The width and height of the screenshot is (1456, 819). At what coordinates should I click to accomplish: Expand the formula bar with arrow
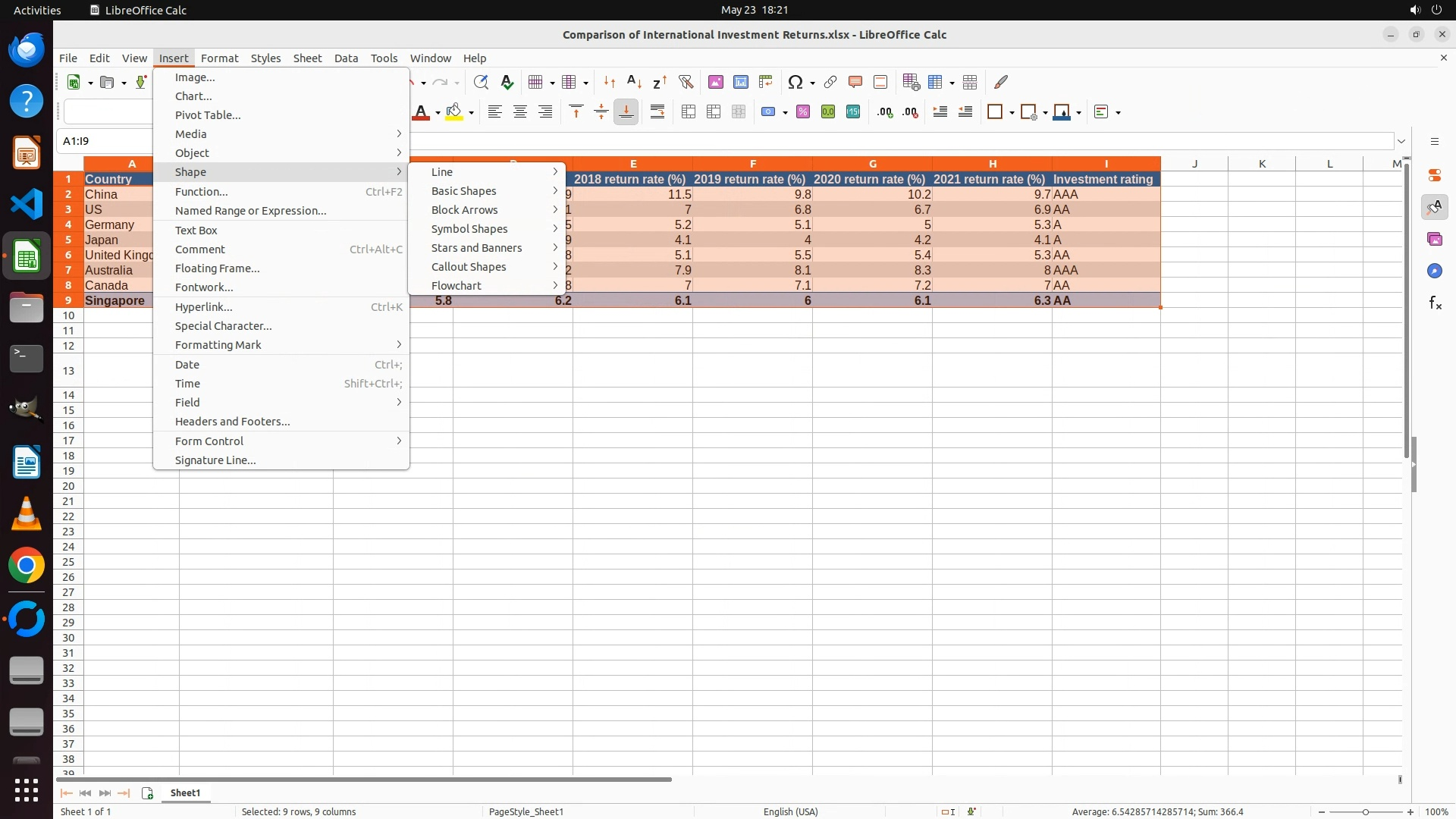1401,141
